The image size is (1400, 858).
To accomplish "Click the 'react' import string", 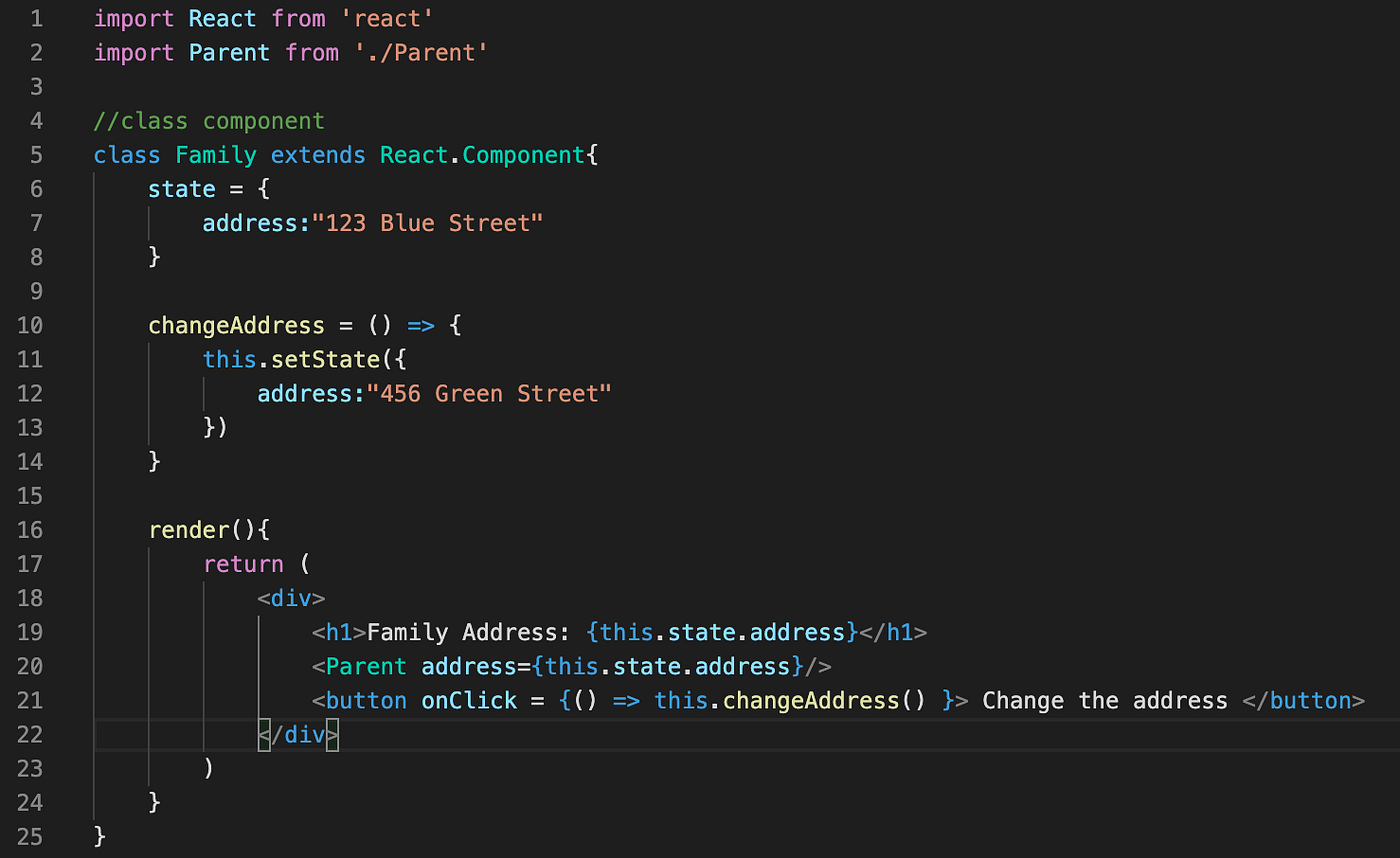I will pos(386,18).
